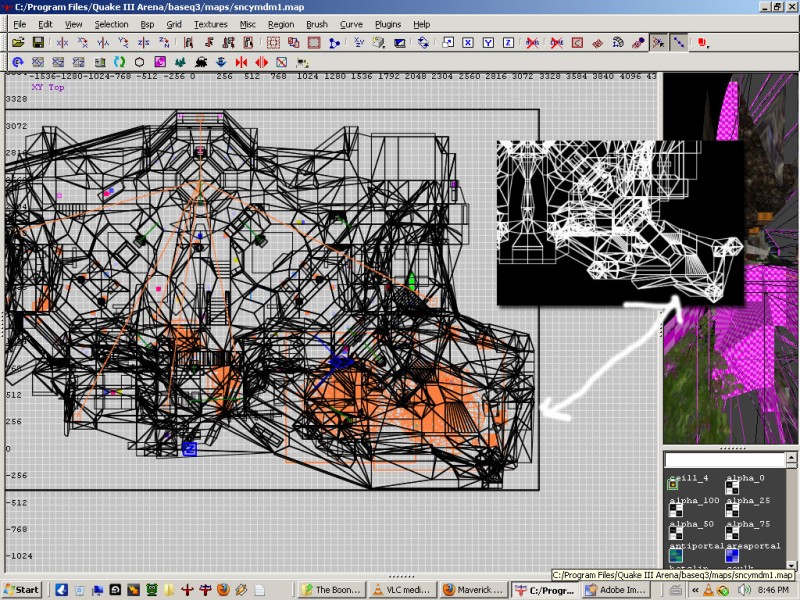
Task: Flip selection along X axis
Action: (x=63, y=43)
